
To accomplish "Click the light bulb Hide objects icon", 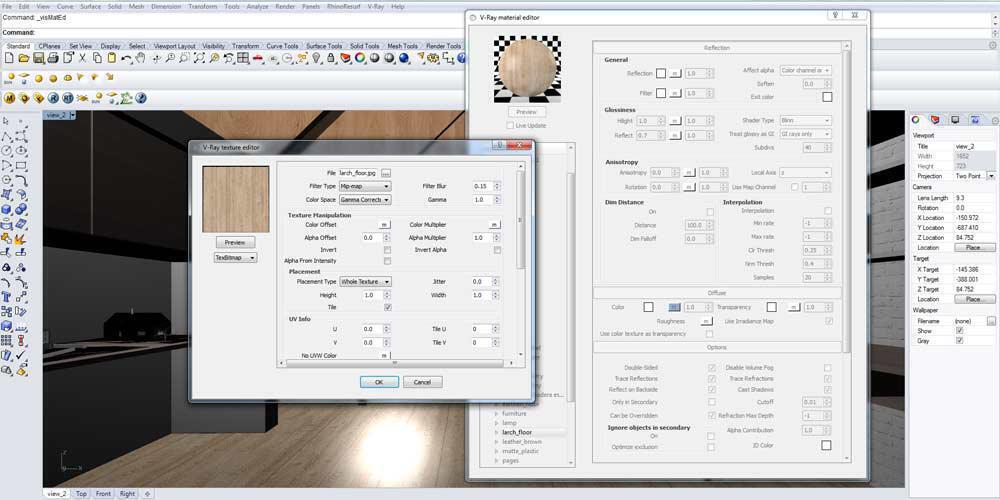I will [x=316, y=58].
